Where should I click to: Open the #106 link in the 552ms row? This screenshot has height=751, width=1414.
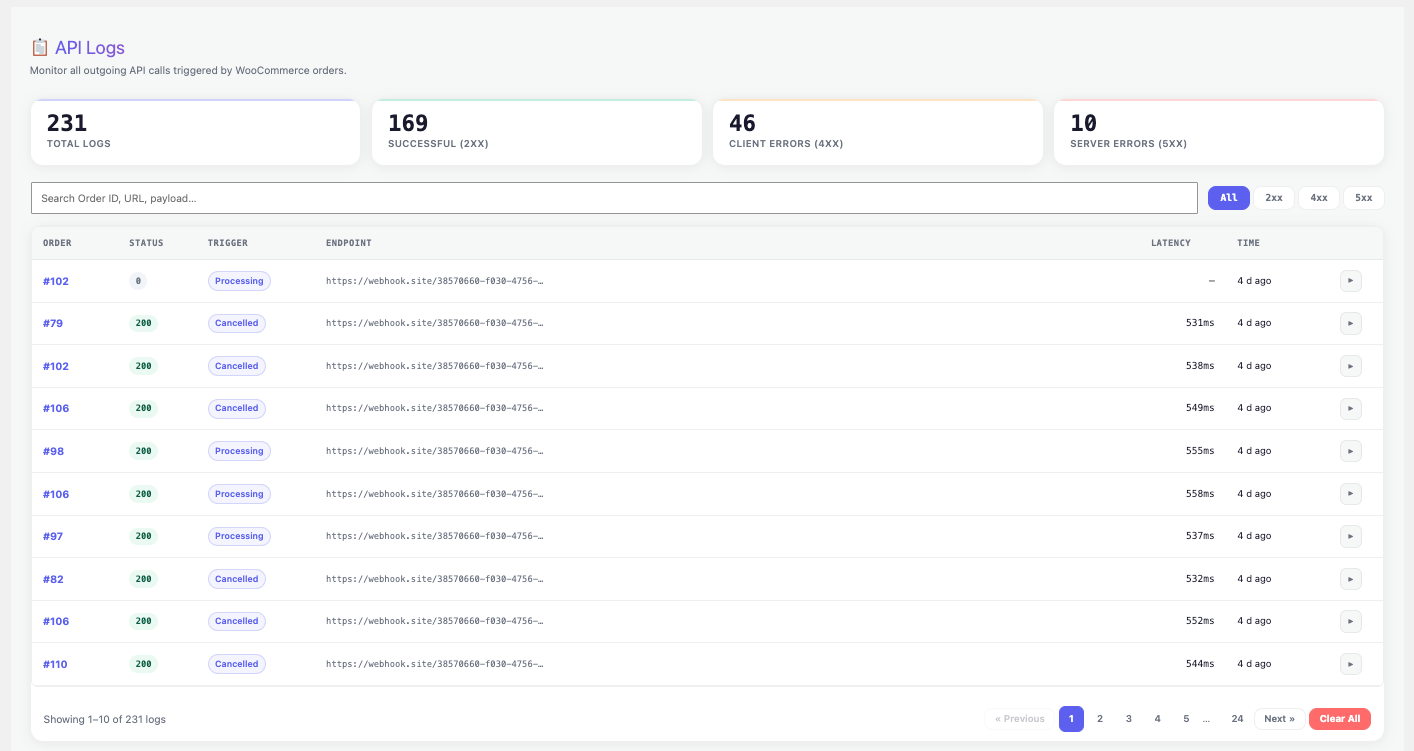click(56, 621)
